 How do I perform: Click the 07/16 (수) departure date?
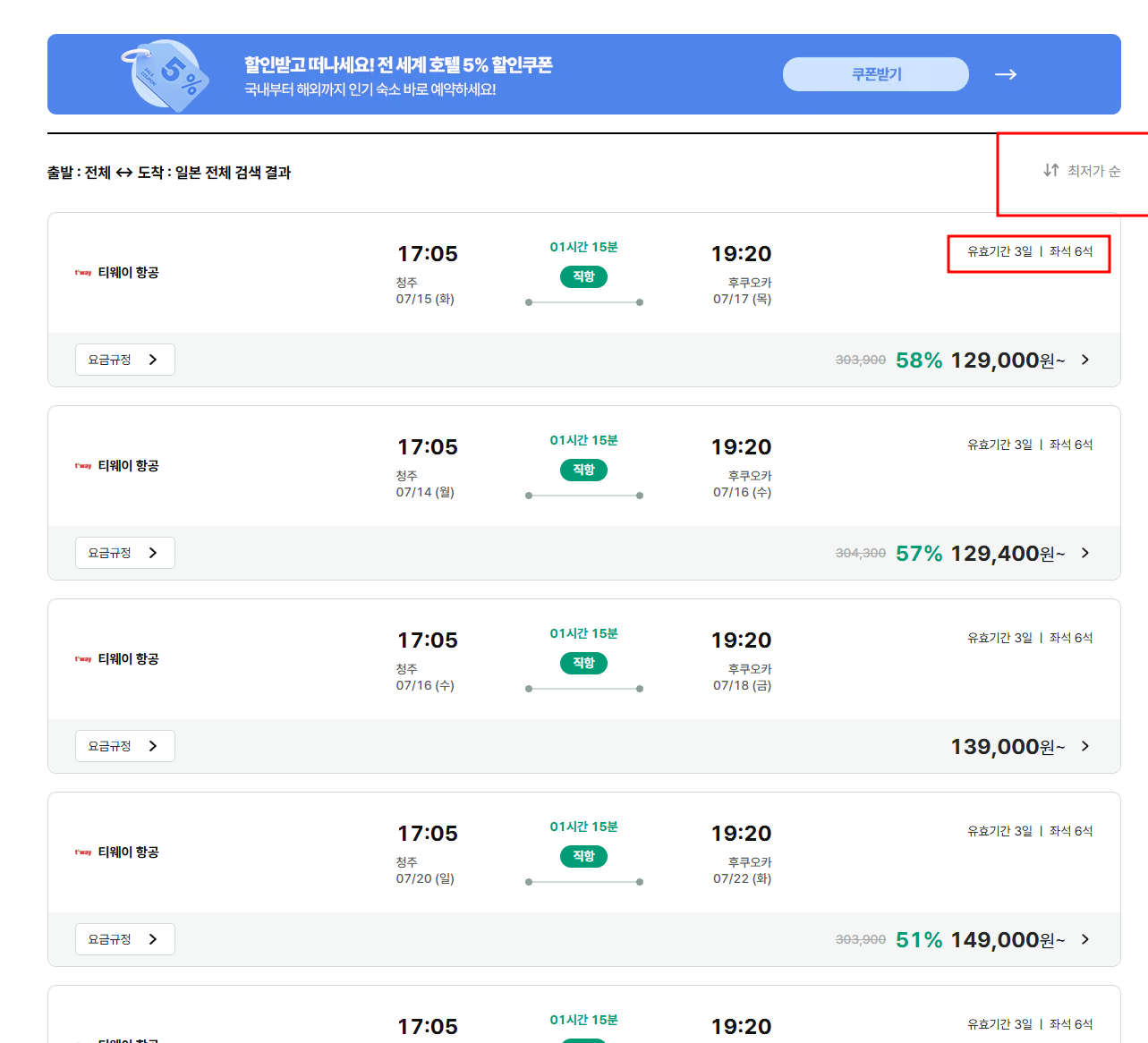[x=425, y=685]
